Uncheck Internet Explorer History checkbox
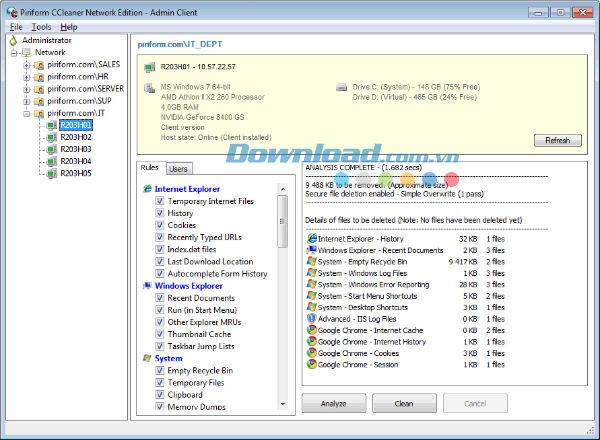This screenshot has width=600, height=440. (160, 213)
